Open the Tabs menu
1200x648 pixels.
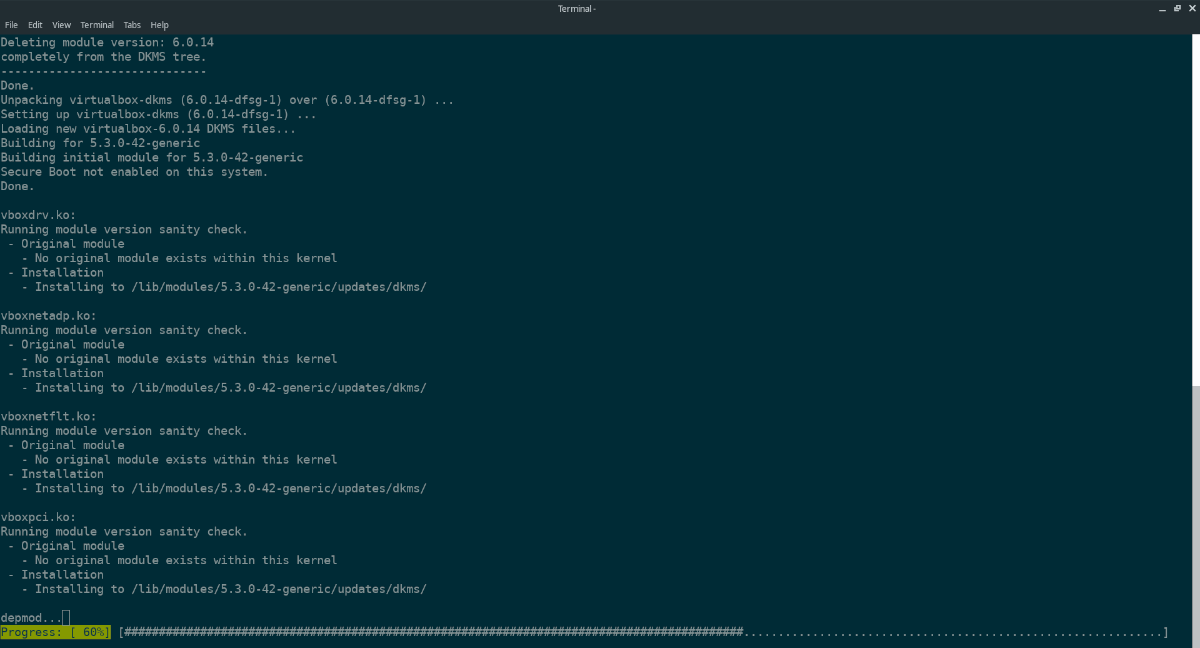pyautogui.click(x=132, y=24)
